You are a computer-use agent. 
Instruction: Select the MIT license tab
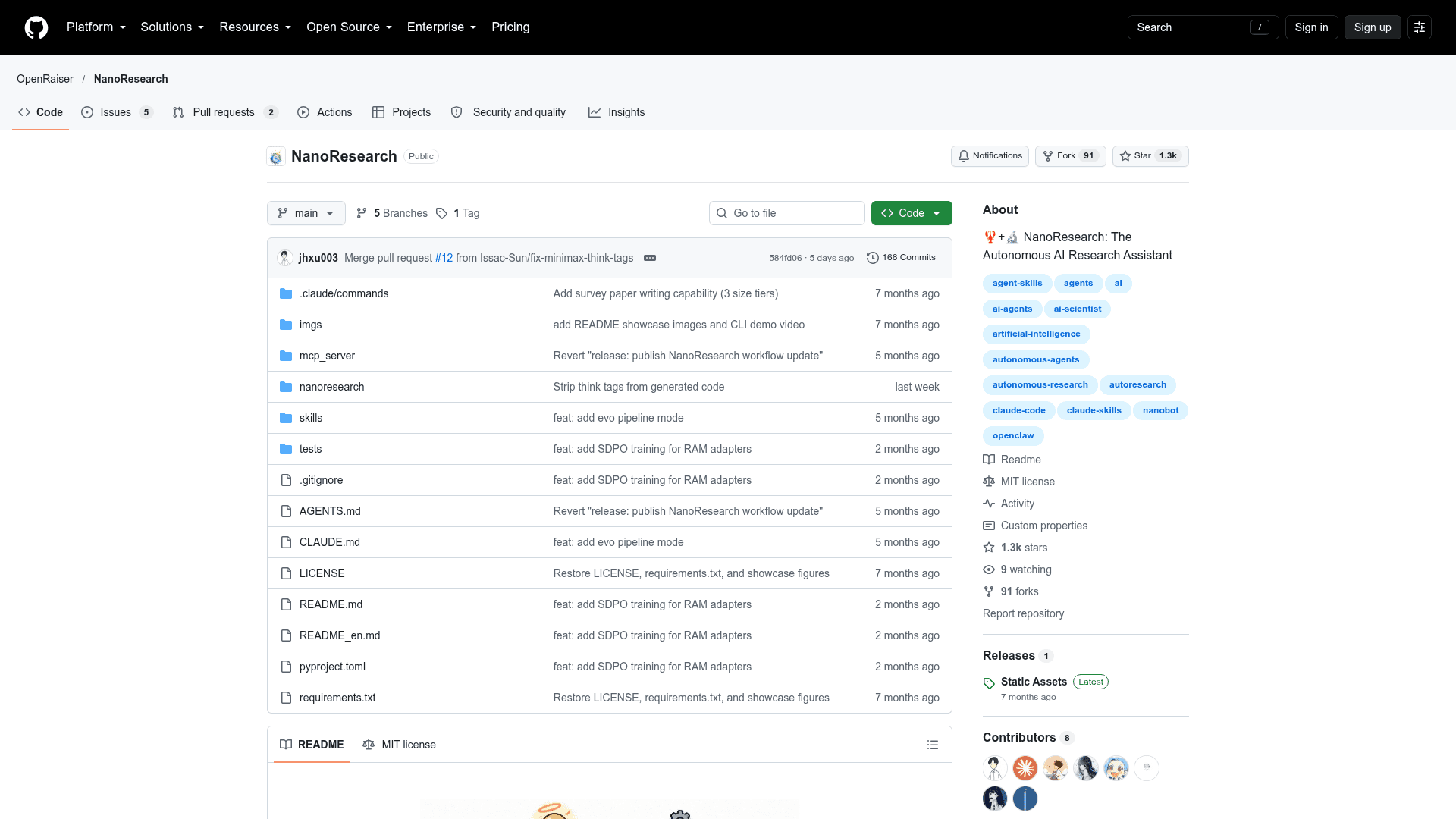coord(400,745)
